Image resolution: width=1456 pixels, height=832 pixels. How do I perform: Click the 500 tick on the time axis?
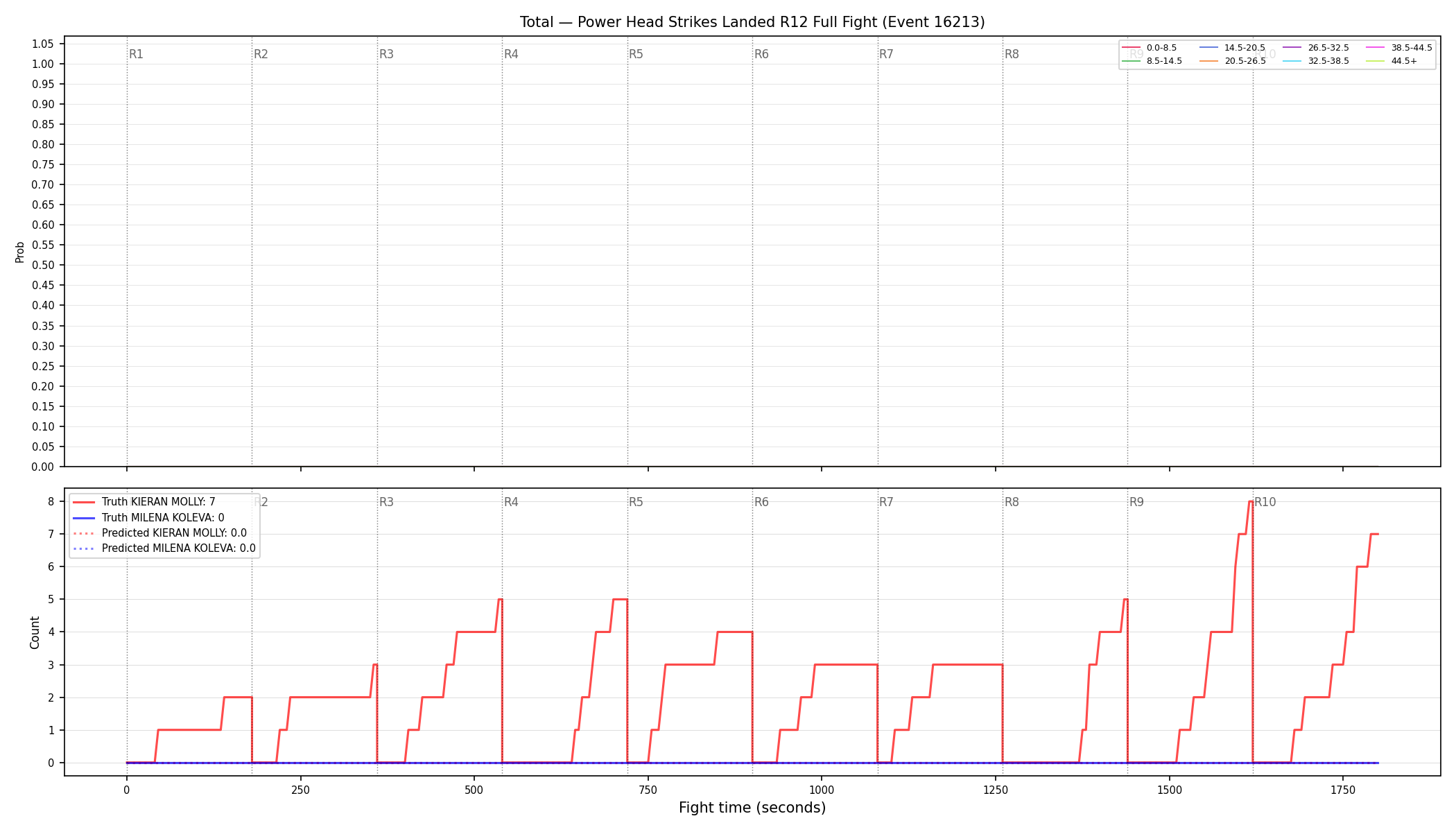tap(474, 790)
